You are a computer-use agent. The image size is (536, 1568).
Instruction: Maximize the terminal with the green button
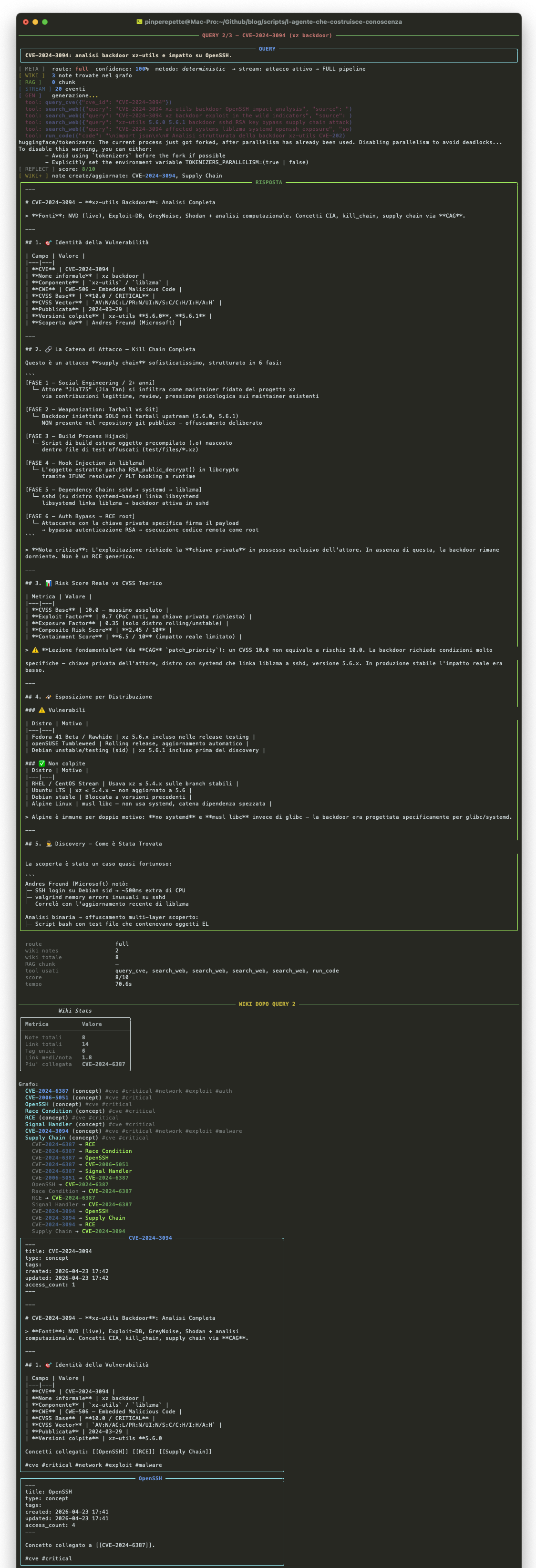point(45,22)
